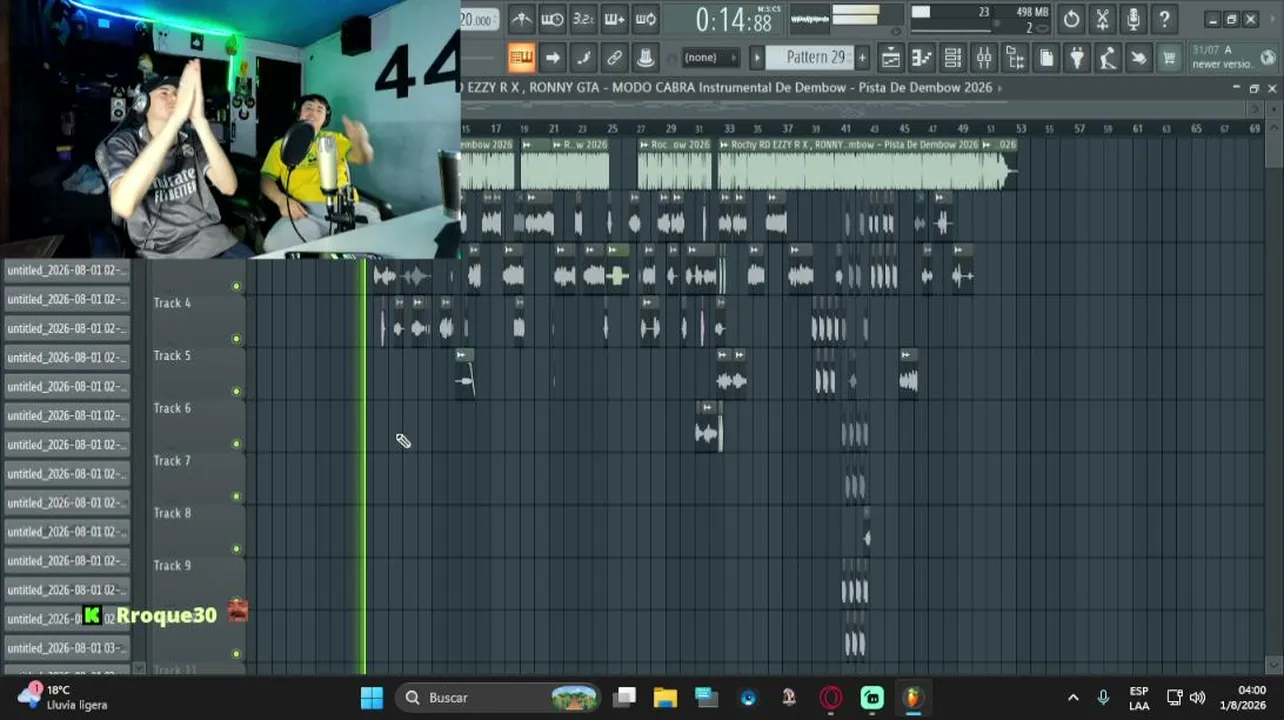
Task: Open clip menu of 'Rochy RD EZZY' audio clip
Action: 724,145
